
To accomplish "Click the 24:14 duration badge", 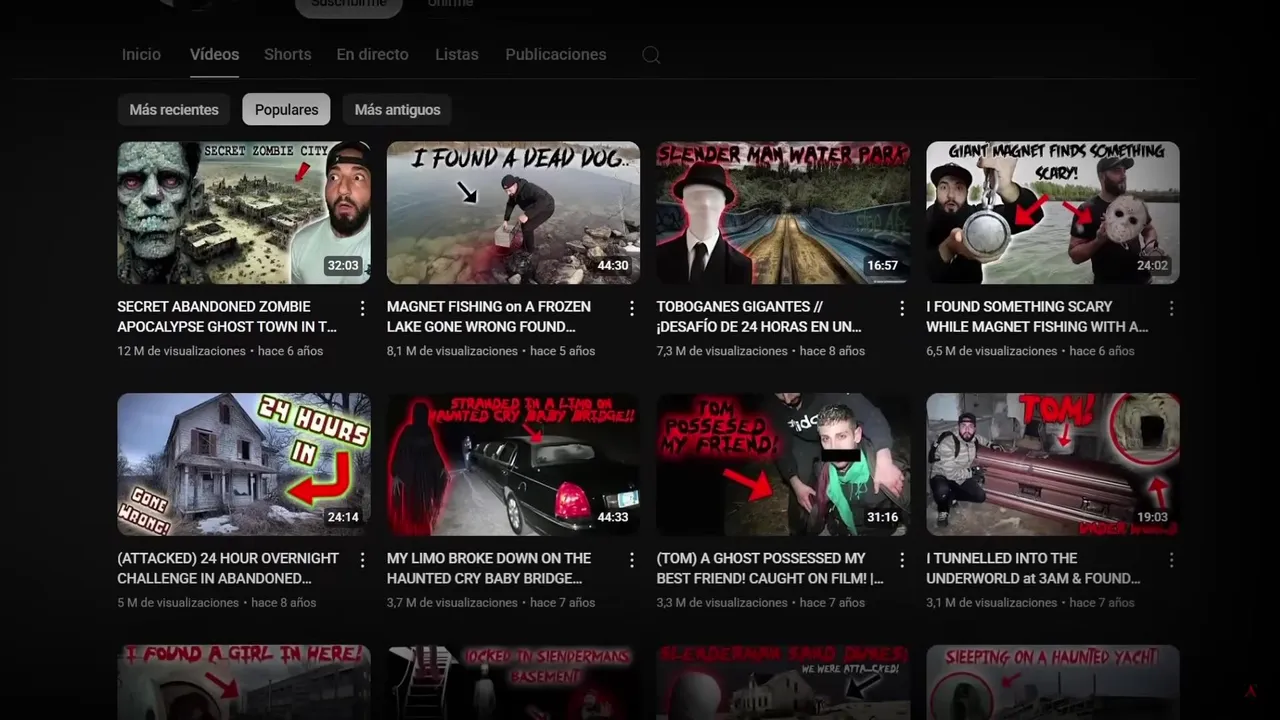I will (342, 518).
